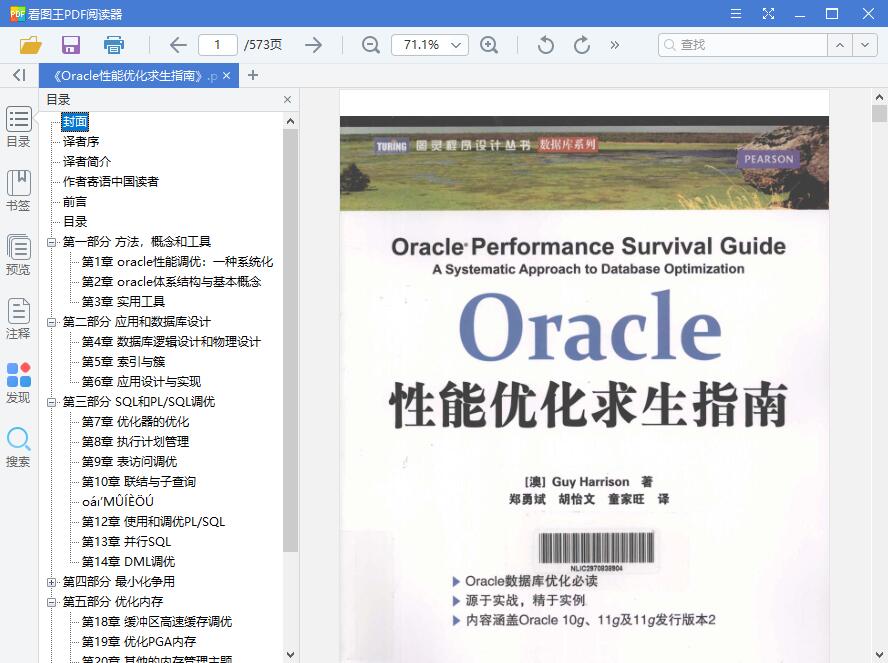Select 封面 in the outline
Image resolution: width=888 pixels, height=663 pixels.
[x=75, y=121]
